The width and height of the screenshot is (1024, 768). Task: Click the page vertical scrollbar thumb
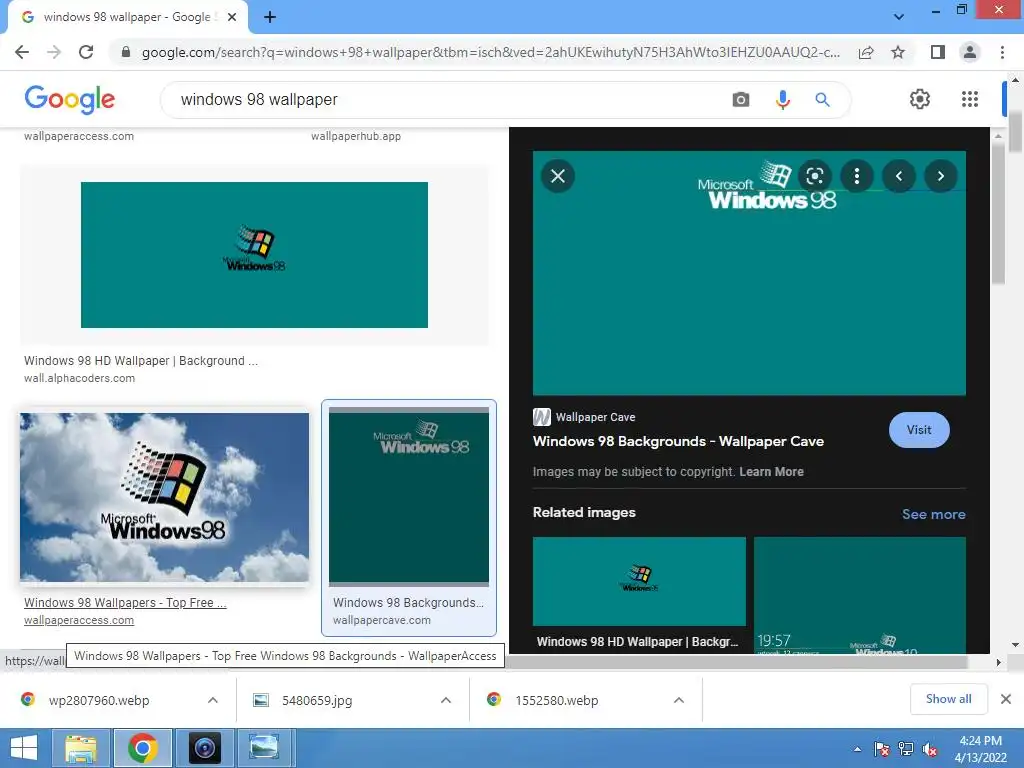click(x=1015, y=132)
